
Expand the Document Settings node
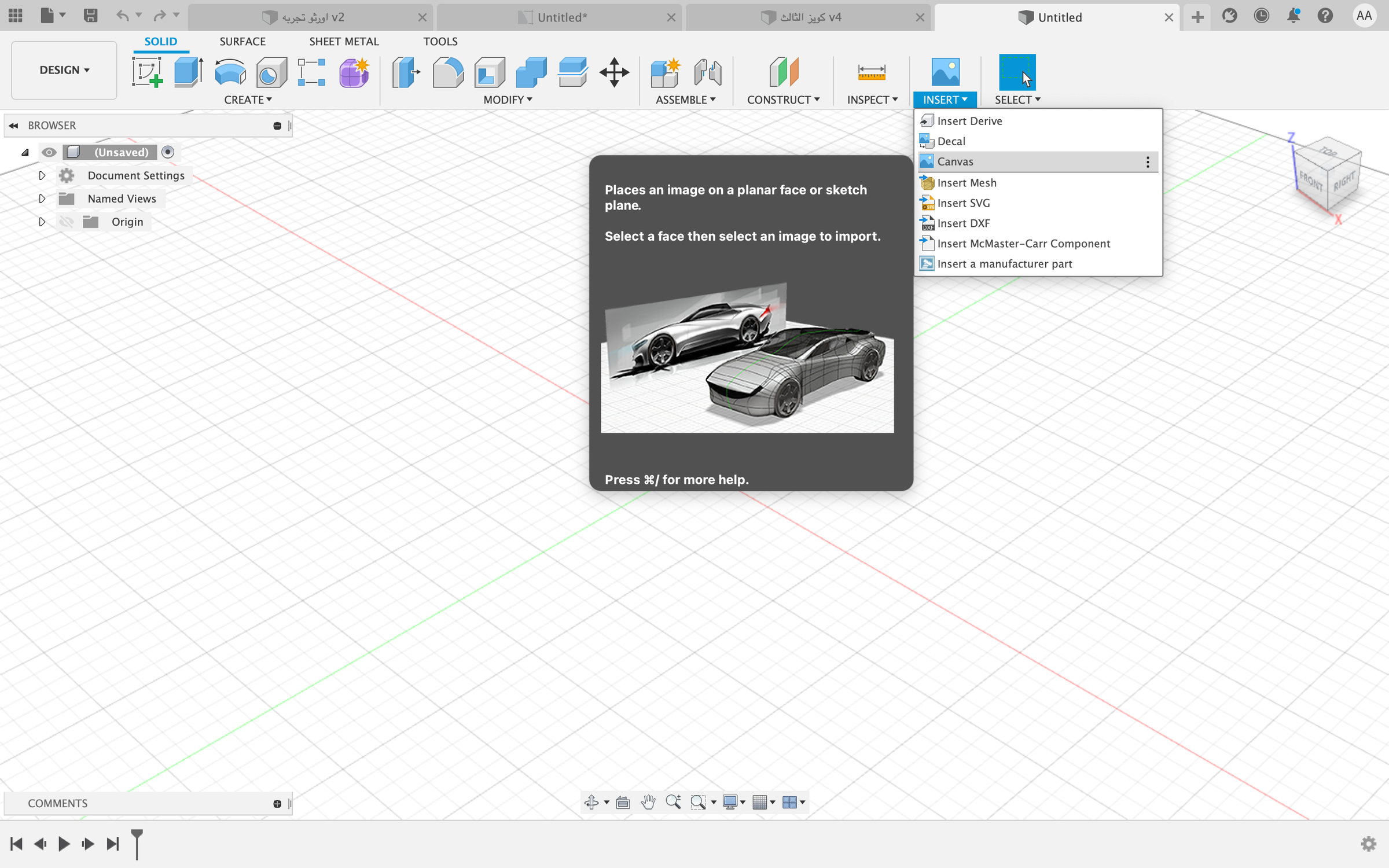click(42, 175)
